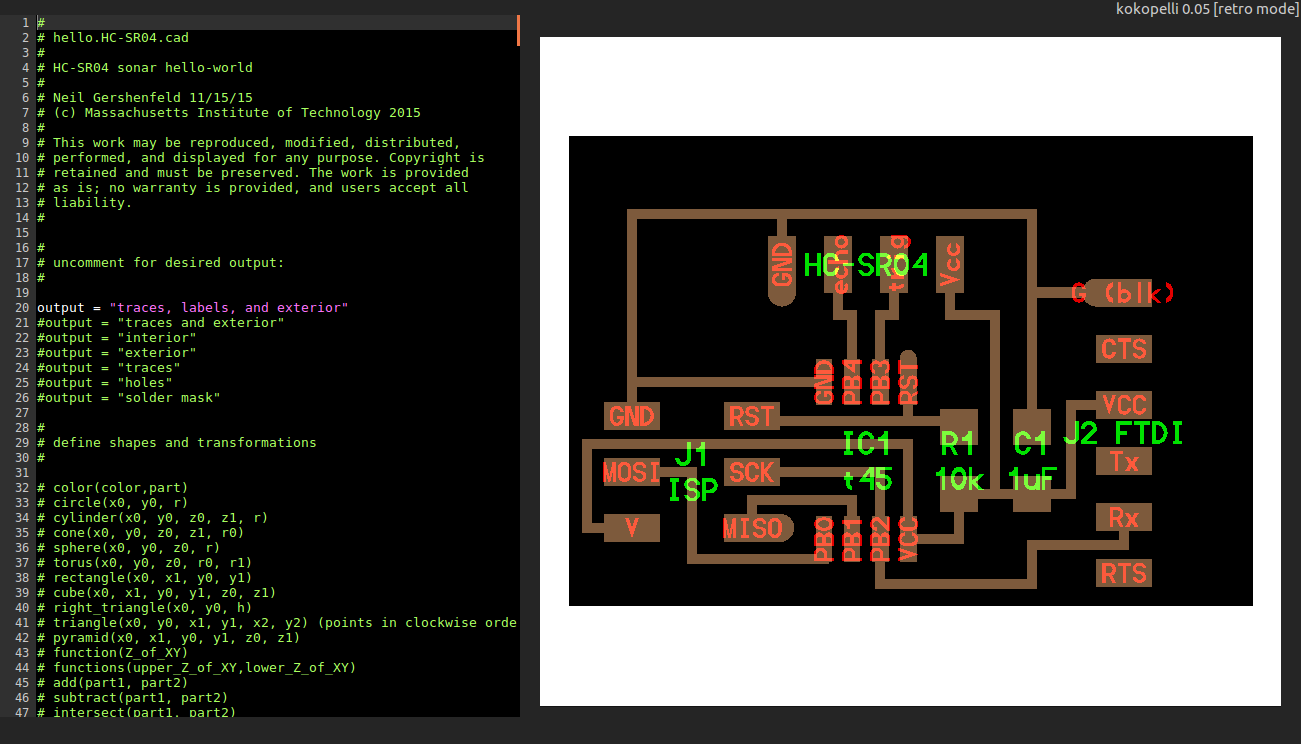Viewport: 1301px width, 744px height.
Task: Click the RST pad on ISP header
Action: click(751, 415)
